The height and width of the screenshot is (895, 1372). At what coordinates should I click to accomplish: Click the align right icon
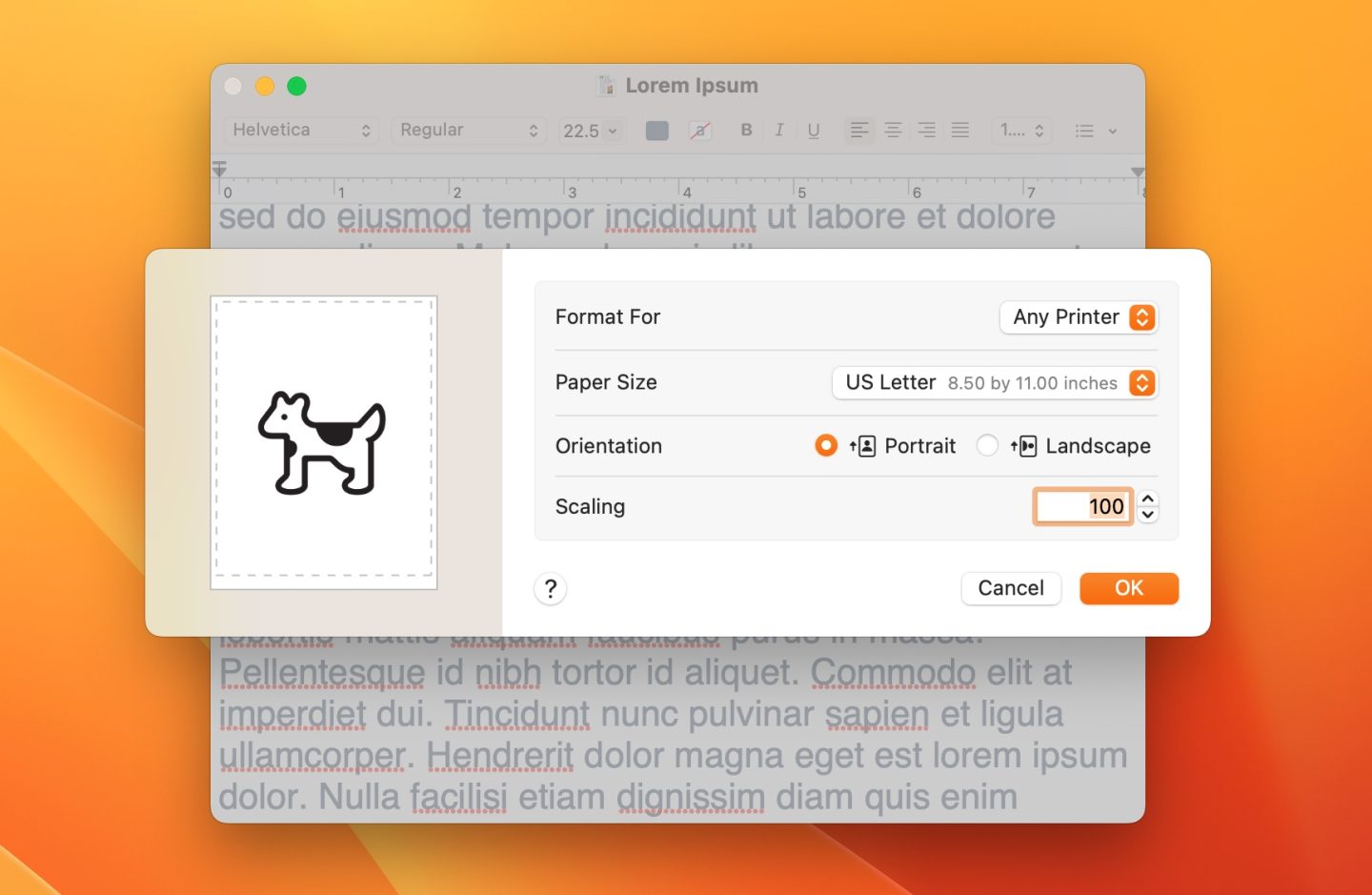coord(926,131)
